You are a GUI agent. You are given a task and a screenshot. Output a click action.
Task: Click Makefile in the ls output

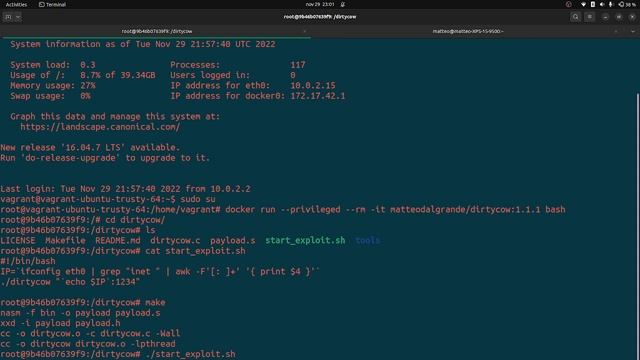click(65, 240)
